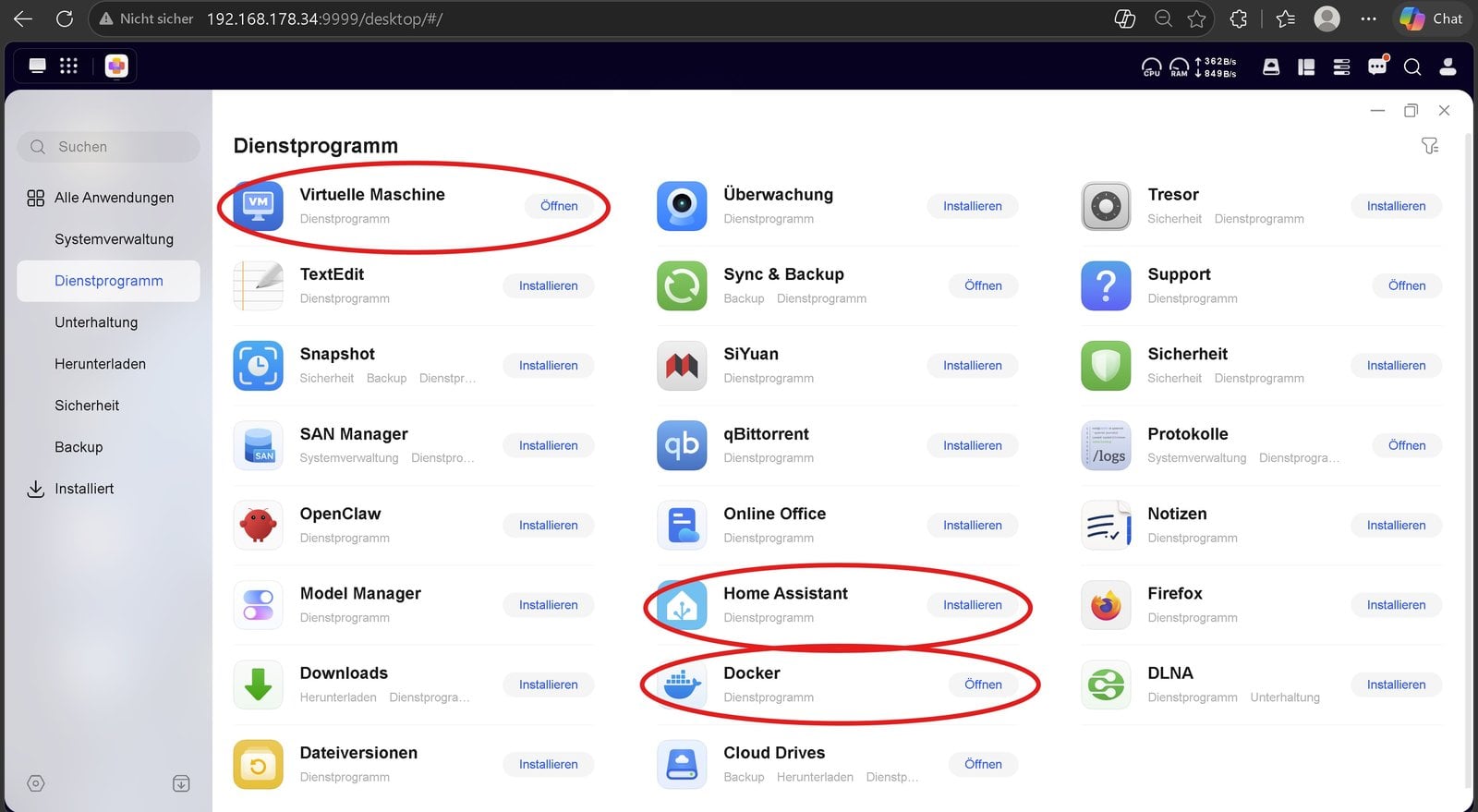
Task: Open the filter icon beside Dienstprogramm heading
Action: tap(1430, 146)
